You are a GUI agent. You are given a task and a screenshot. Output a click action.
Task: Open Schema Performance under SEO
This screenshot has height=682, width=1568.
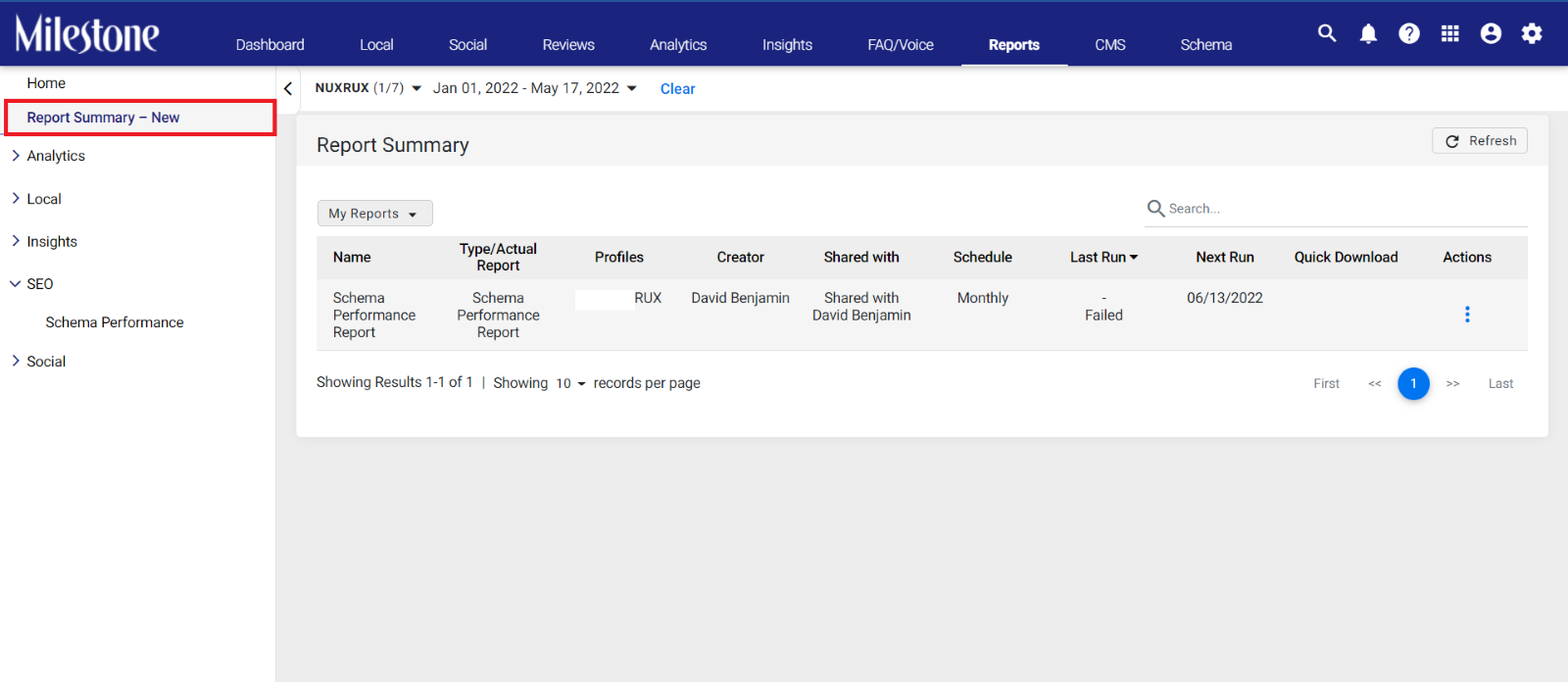[x=115, y=322]
